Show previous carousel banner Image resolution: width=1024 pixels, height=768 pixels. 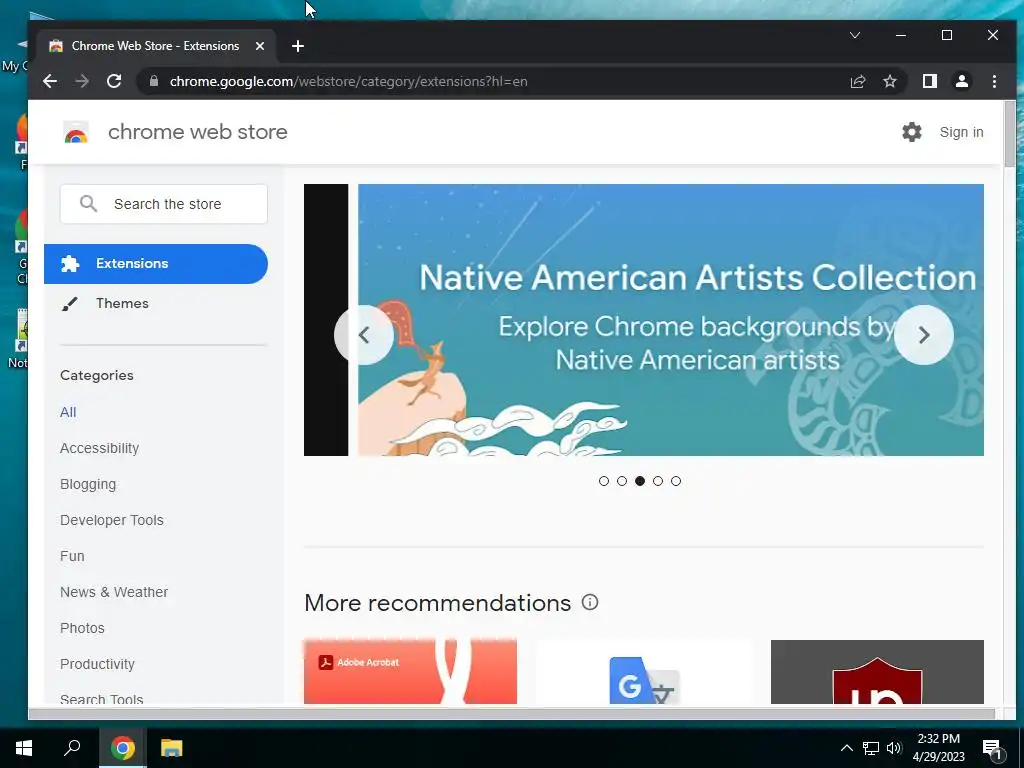pos(364,335)
